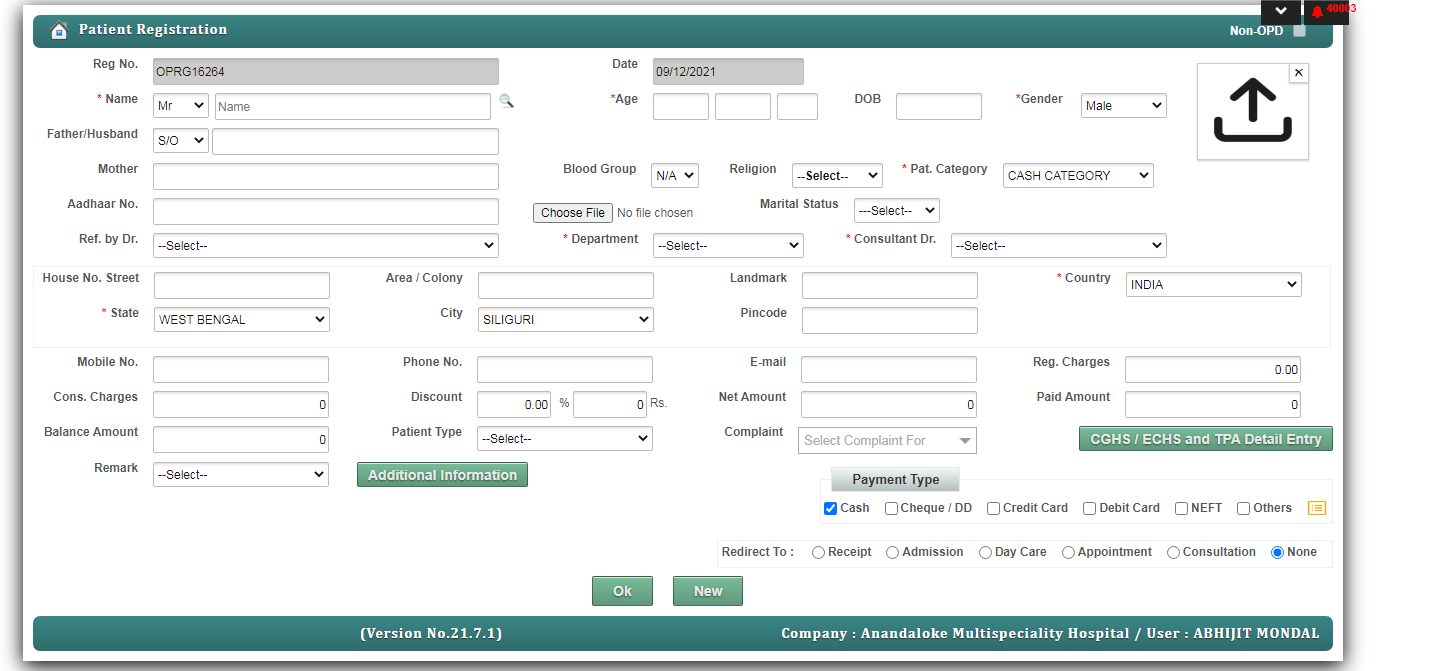Screen dimensions: 1451x671
Task: Uncheck the Cash payment checkbox
Action: coord(830,508)
